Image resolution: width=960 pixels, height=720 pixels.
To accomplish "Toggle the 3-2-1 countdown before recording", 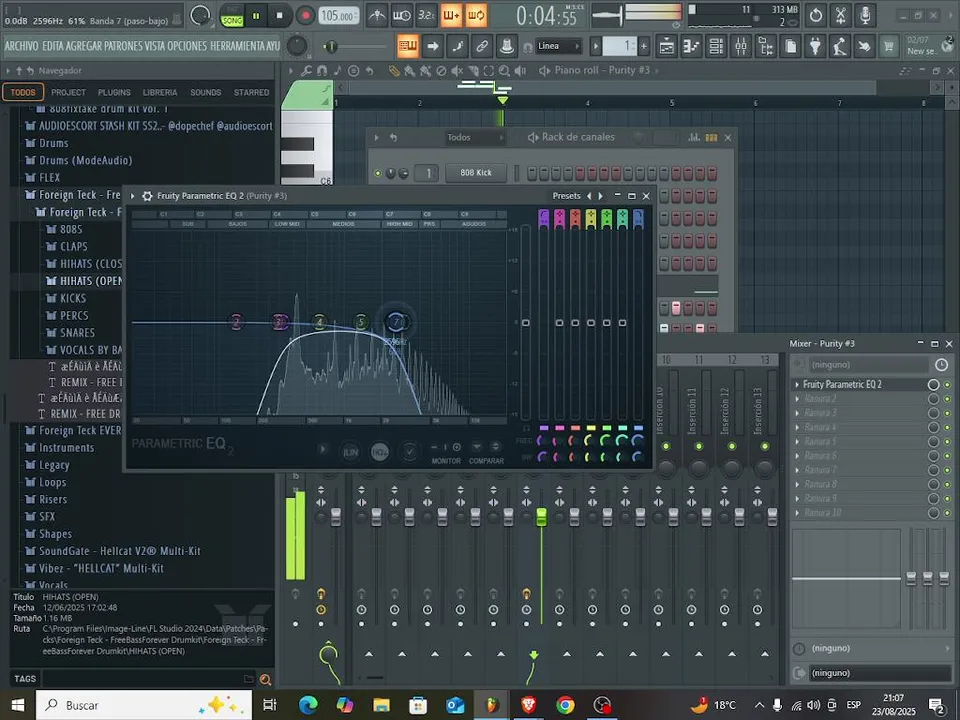I will pyautogui.click(x=426, y=16).
